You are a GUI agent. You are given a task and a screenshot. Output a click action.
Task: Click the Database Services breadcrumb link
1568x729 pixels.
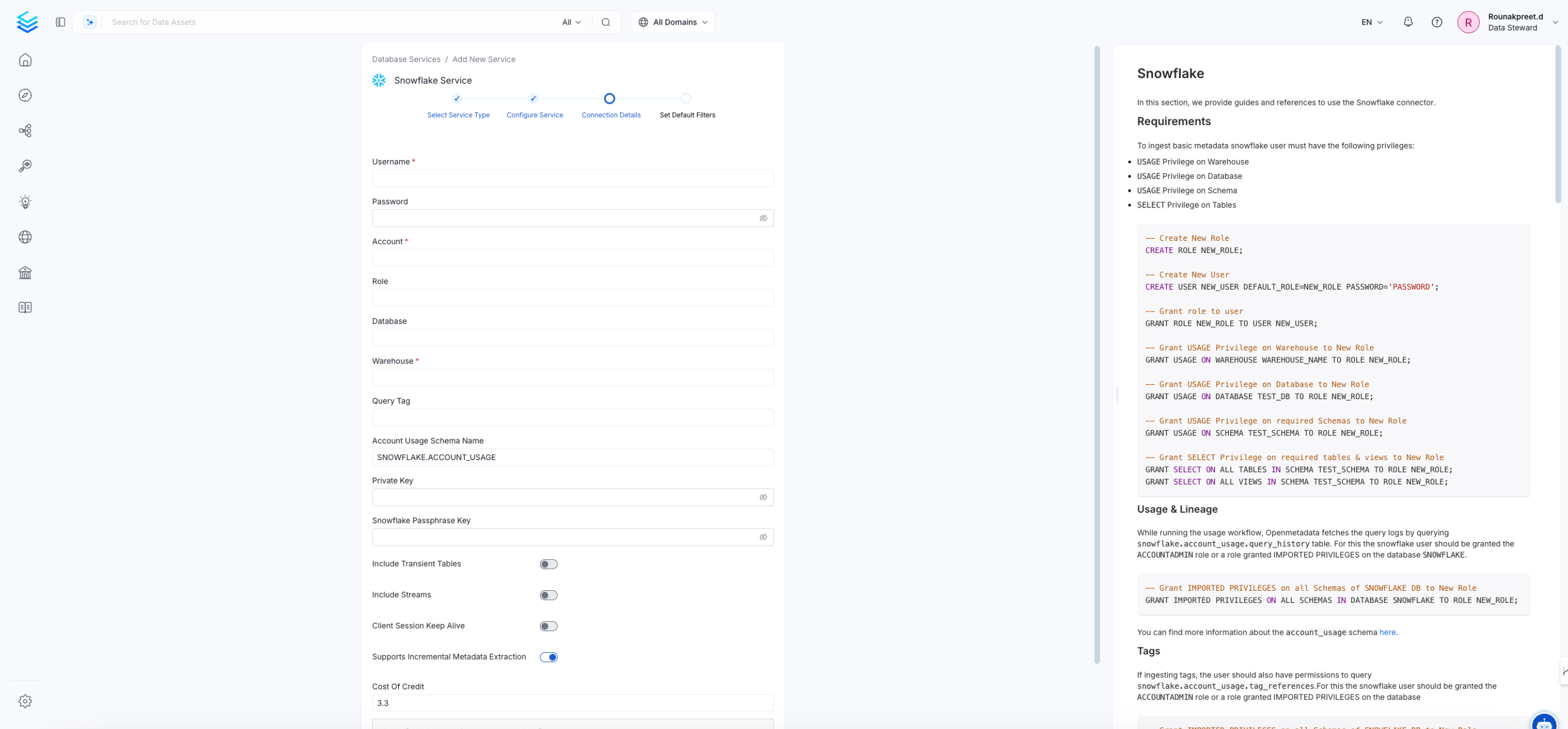click(x=406, y=59)
